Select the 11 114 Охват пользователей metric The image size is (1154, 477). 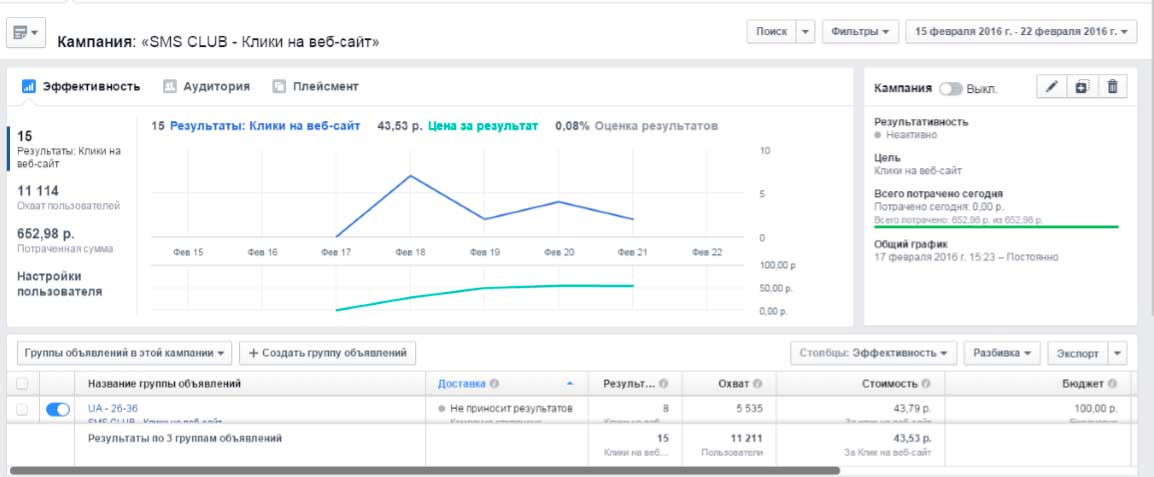pyautogui.click(x=70, y=198)
